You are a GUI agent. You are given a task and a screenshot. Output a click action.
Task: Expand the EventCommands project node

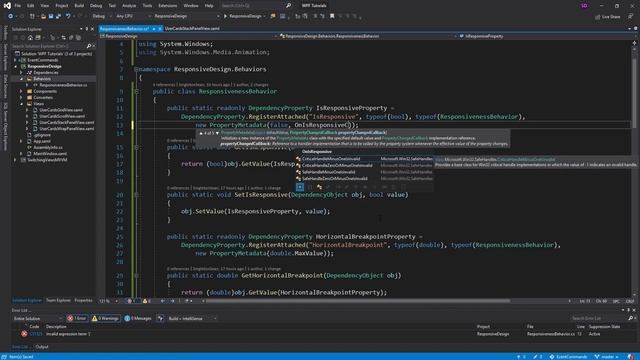16,60
